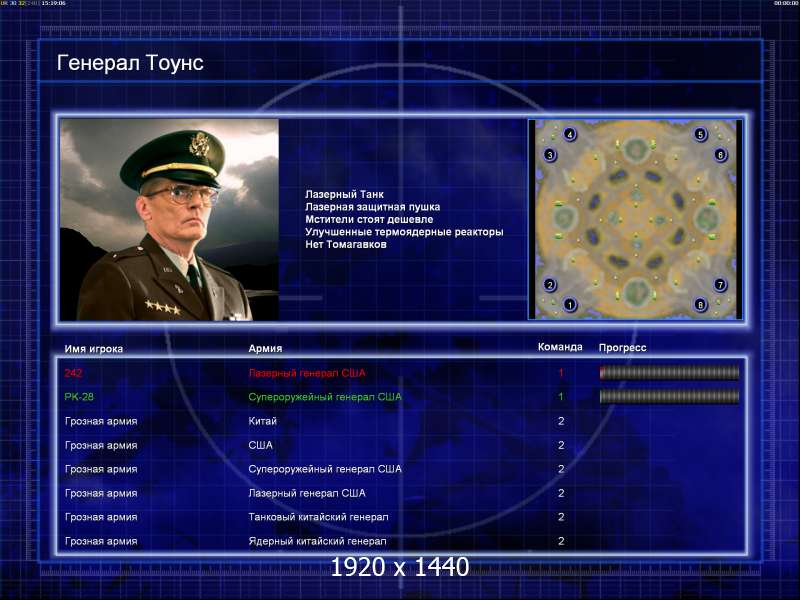
Task: Click General Townes portrait image
Action: (x=169, y=220)
